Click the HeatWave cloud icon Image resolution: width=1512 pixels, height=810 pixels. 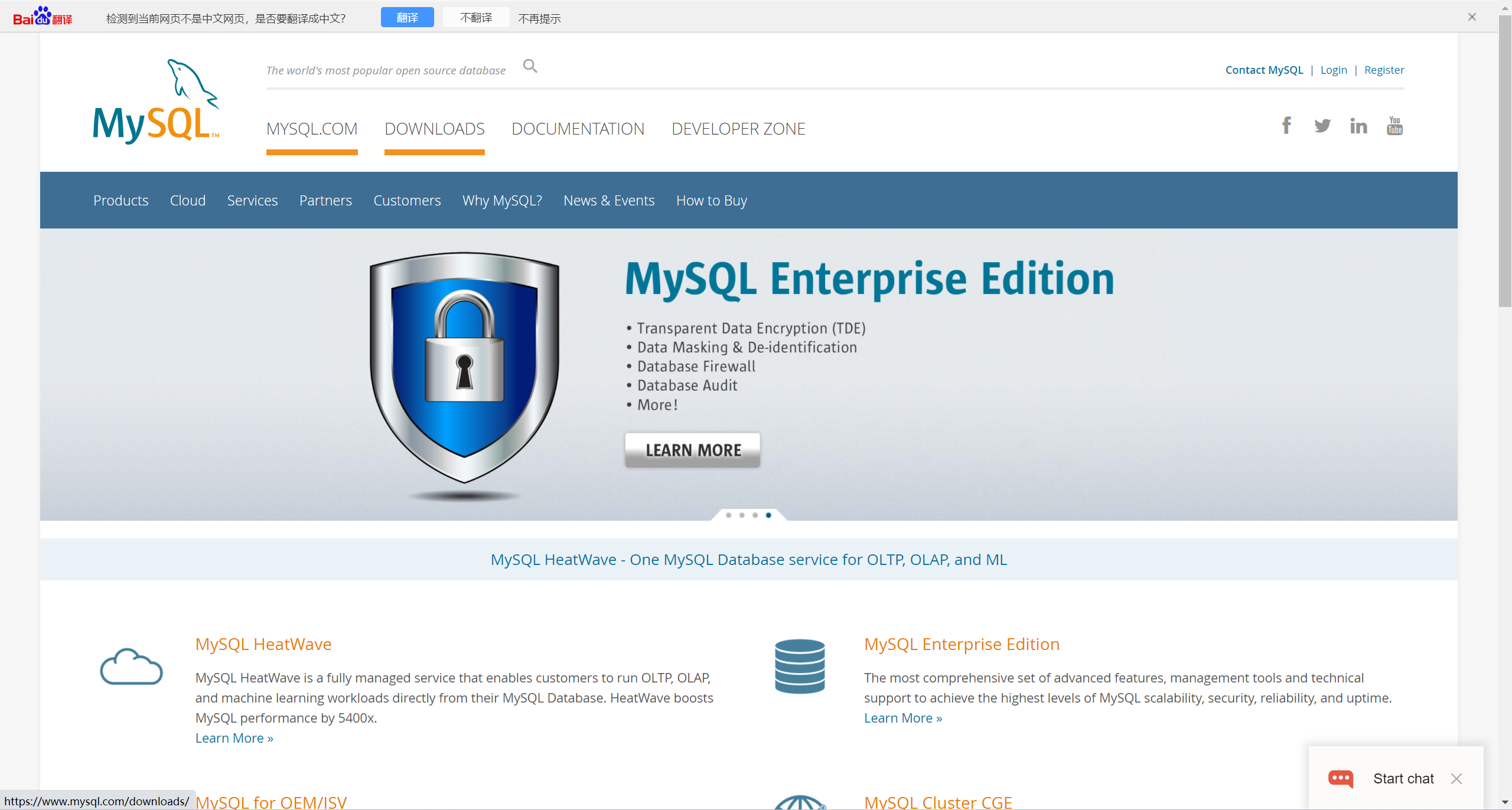(x=131, y=667)
